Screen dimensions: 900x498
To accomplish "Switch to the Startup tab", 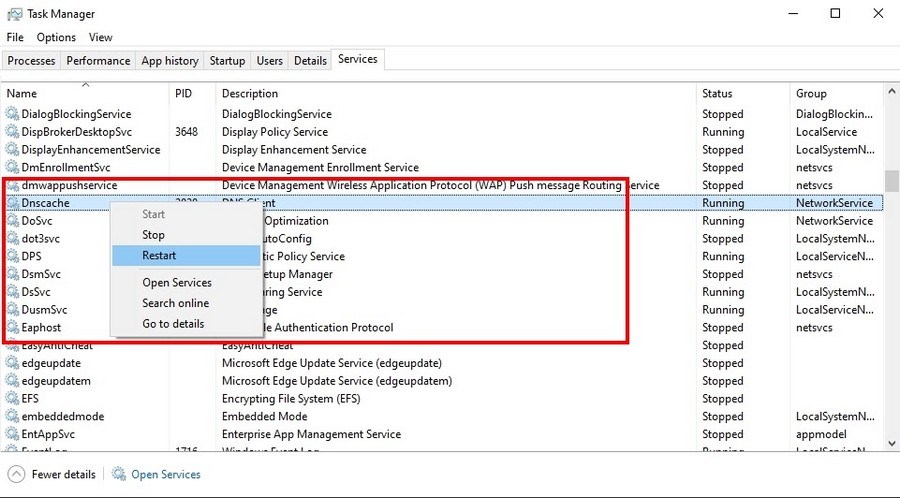I will pyautogui.click(x=227, y=61).
